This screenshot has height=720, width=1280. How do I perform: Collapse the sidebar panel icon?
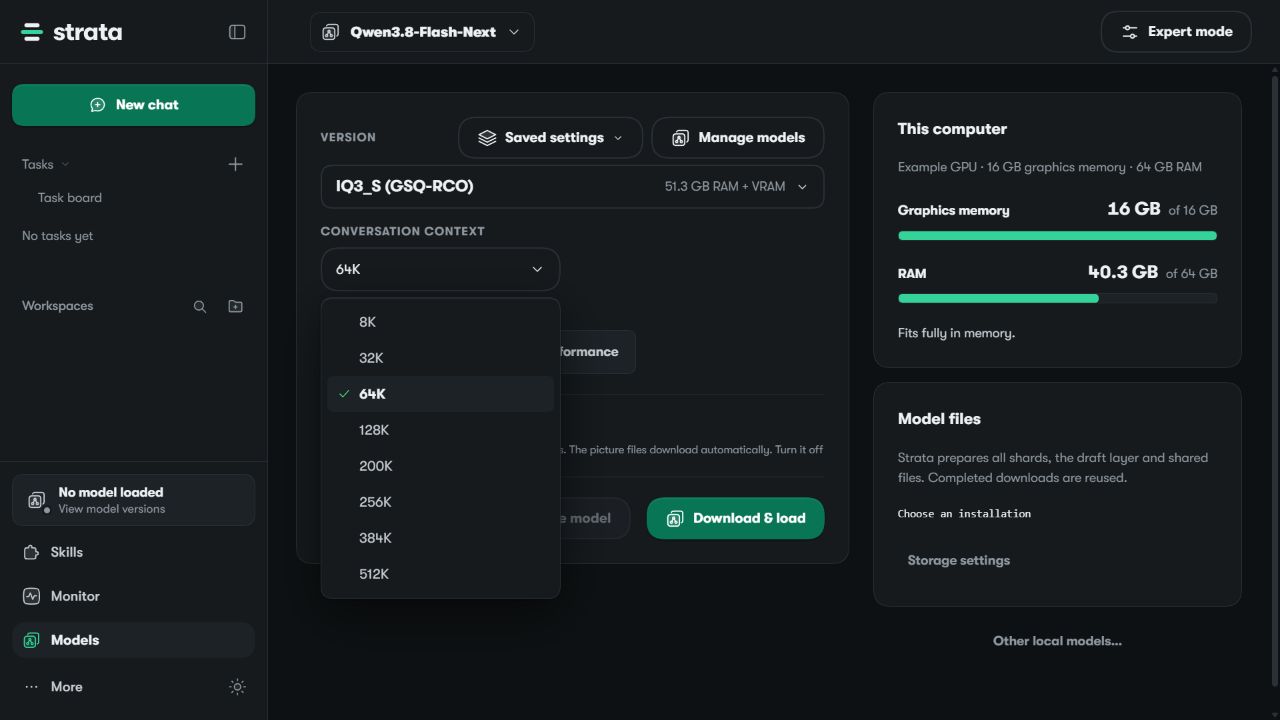pyautogui.click(x=237, y=32)
